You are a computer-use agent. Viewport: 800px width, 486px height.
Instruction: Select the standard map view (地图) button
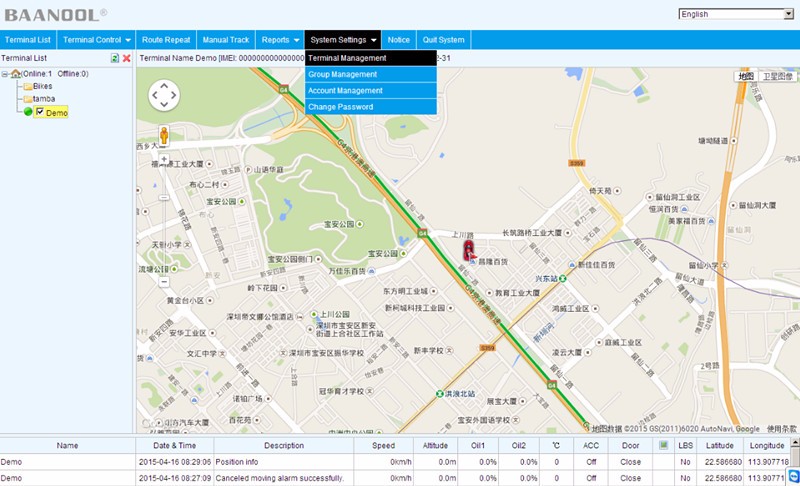pyautogui.click(x=745, y=76)
